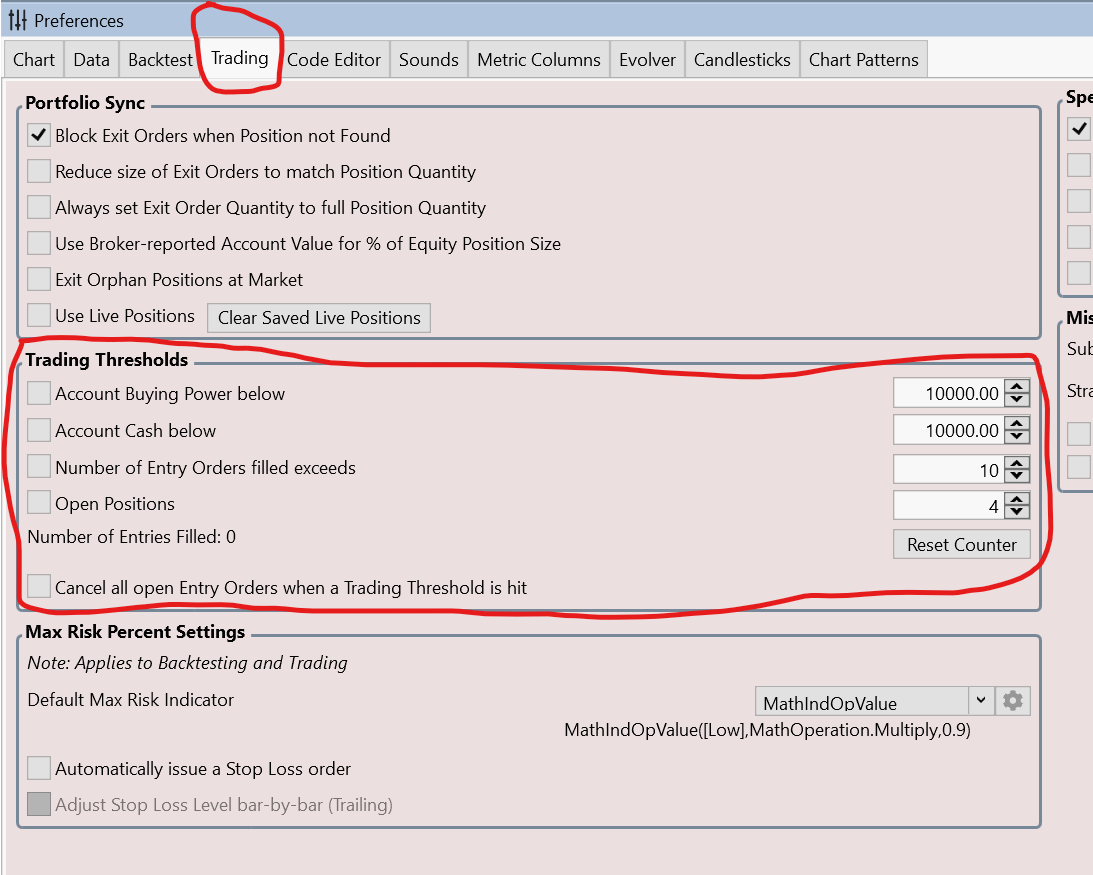
Task: Increase Account Buying Power threshold with up arrow
Action: pos(1017,387)
